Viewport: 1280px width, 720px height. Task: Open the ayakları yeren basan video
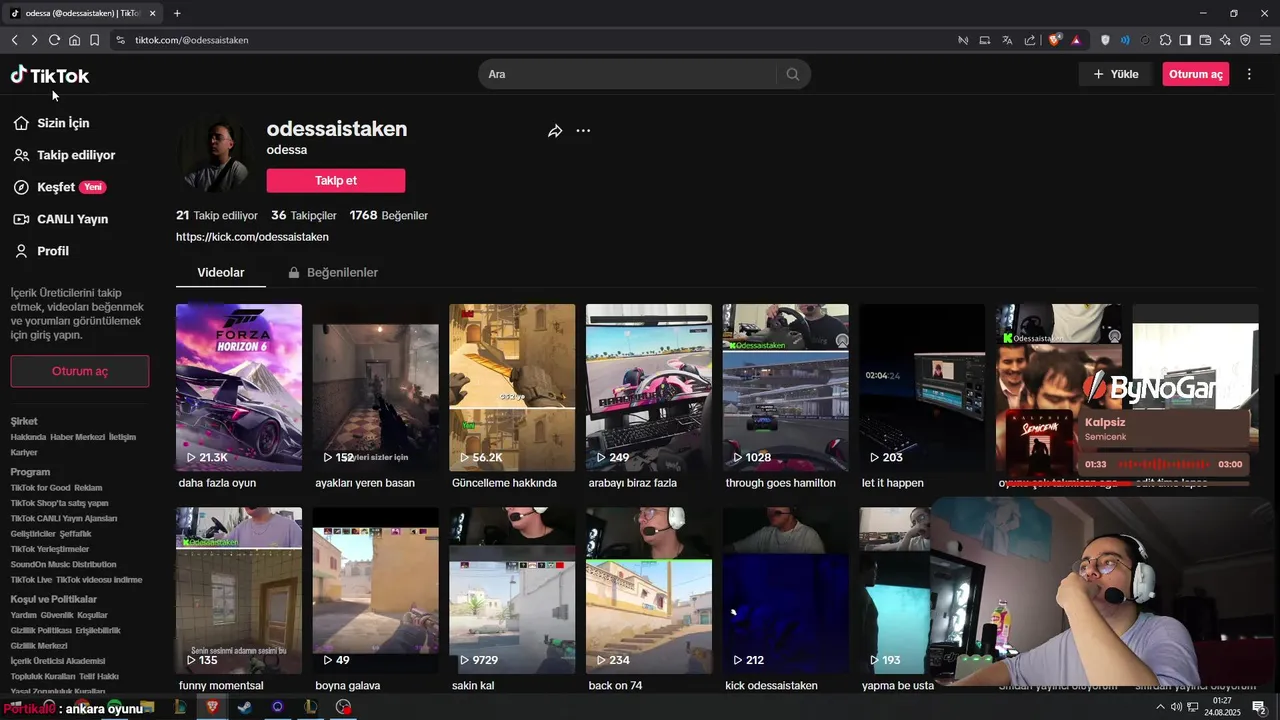(x=375, y=387)
